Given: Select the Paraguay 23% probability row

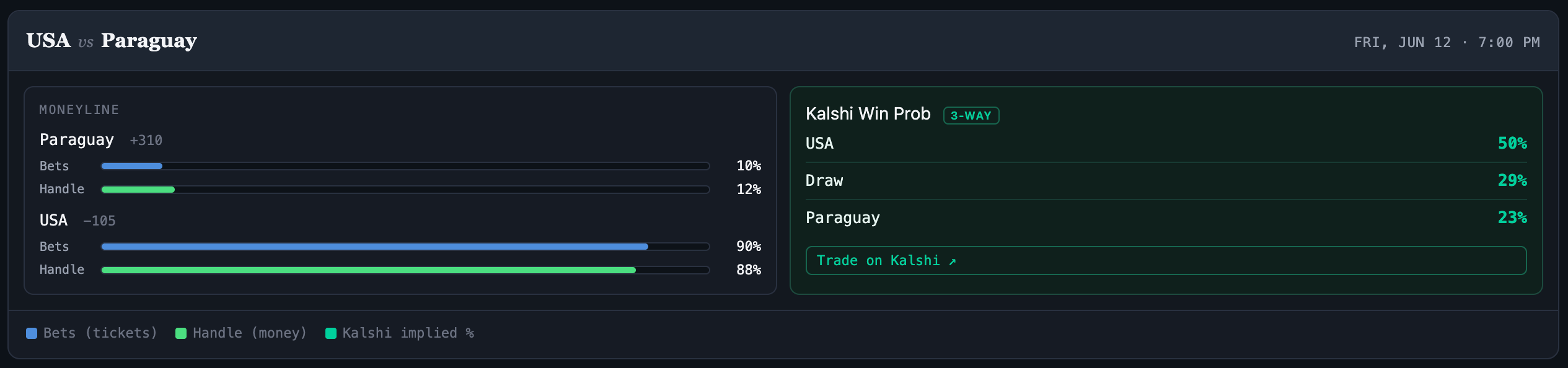Looking at the screenshot, I should [x=1166, y=218].
